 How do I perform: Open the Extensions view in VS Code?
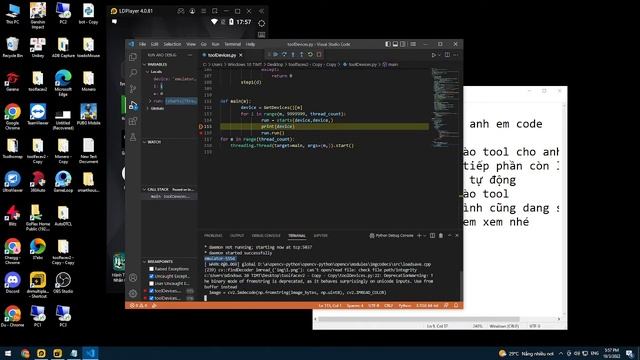[133, 121]
